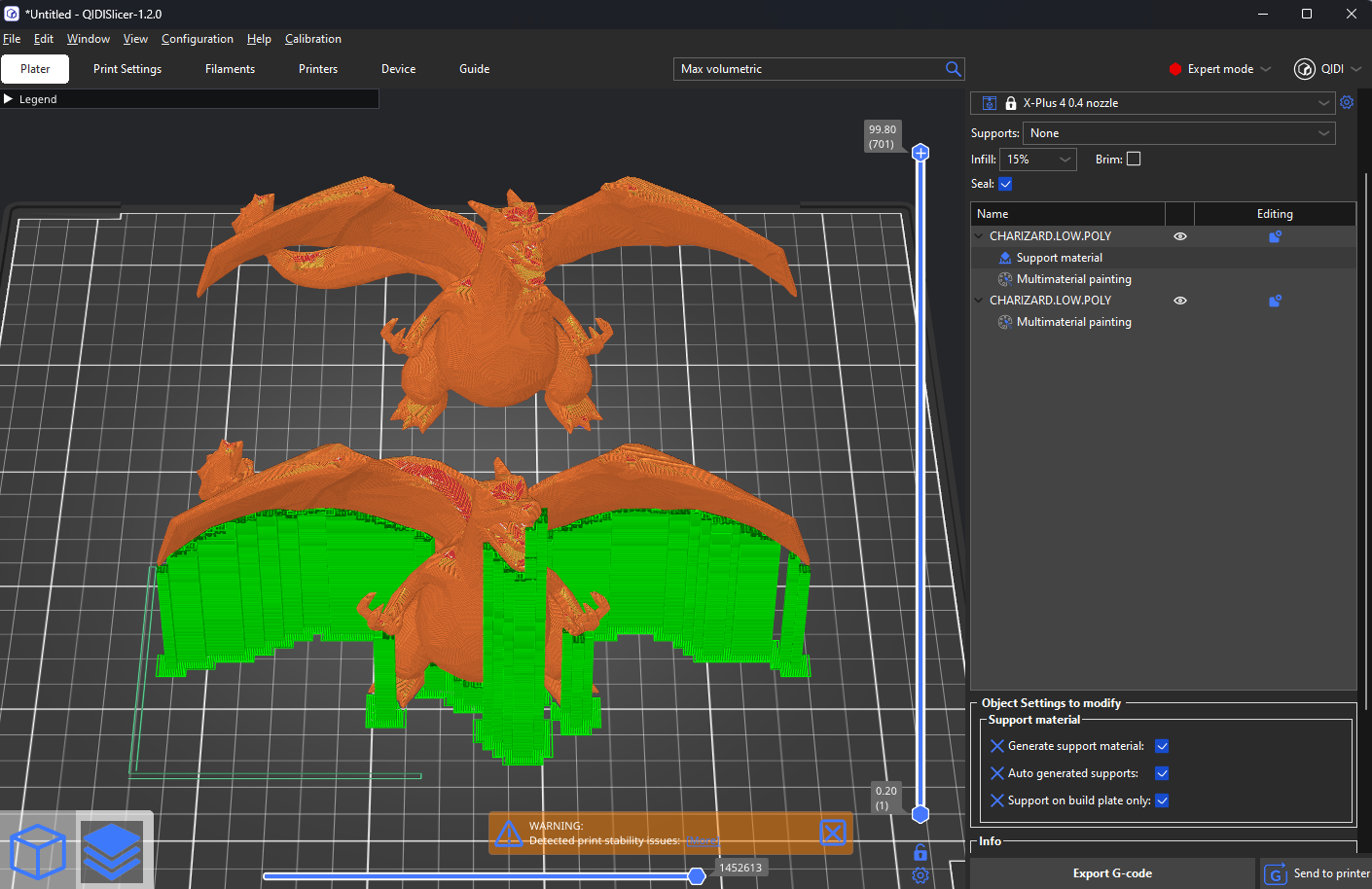1372x889 pixels.
Task: Click the vertical slider lock icon
Action: coord(921,853)
